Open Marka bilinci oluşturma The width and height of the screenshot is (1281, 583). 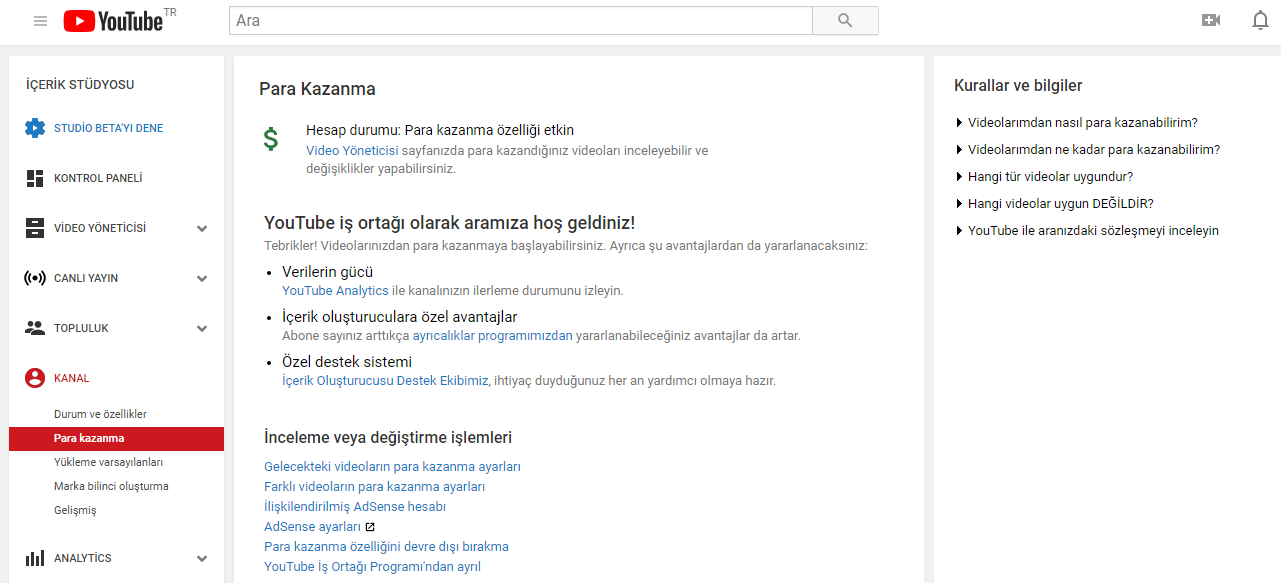coord(111,486)
